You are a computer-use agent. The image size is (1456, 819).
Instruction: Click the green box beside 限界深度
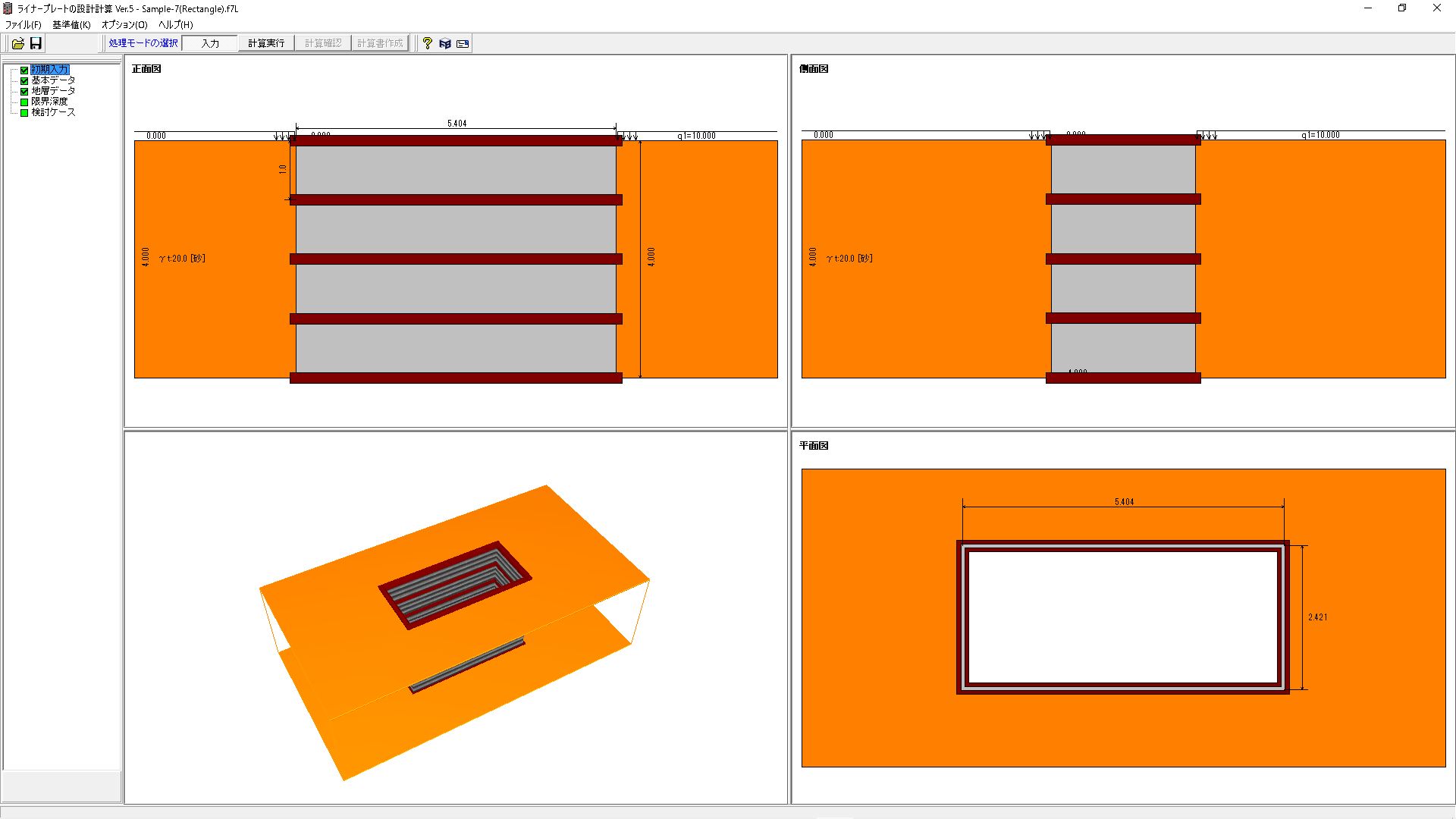24,102
